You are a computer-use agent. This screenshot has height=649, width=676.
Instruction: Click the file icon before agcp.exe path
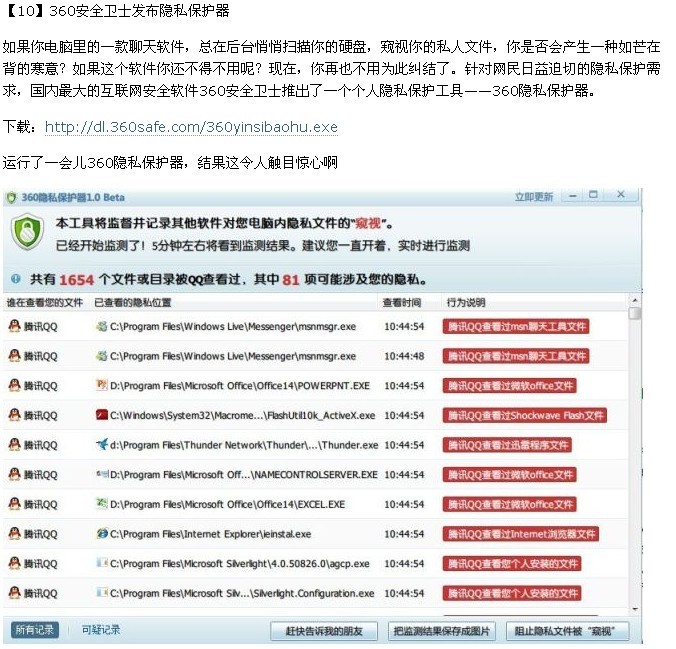click(x=102, y=563)
